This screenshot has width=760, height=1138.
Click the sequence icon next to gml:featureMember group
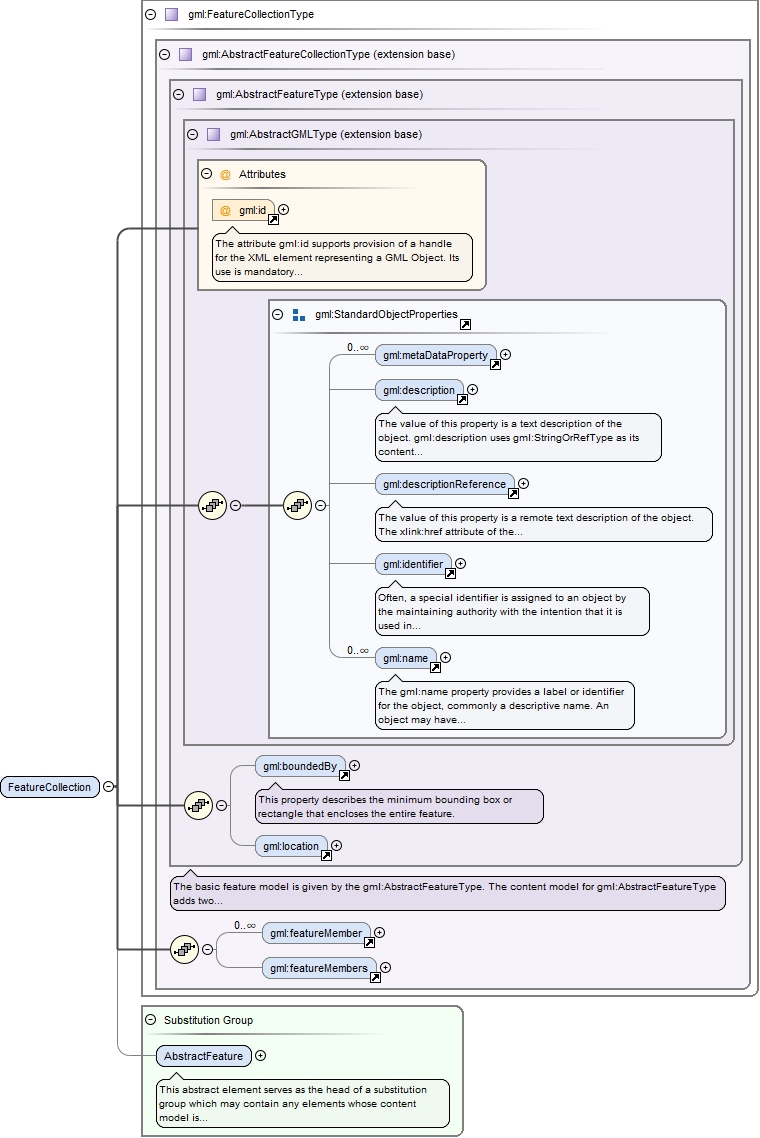pyautogui.click(x=184, y=949)
